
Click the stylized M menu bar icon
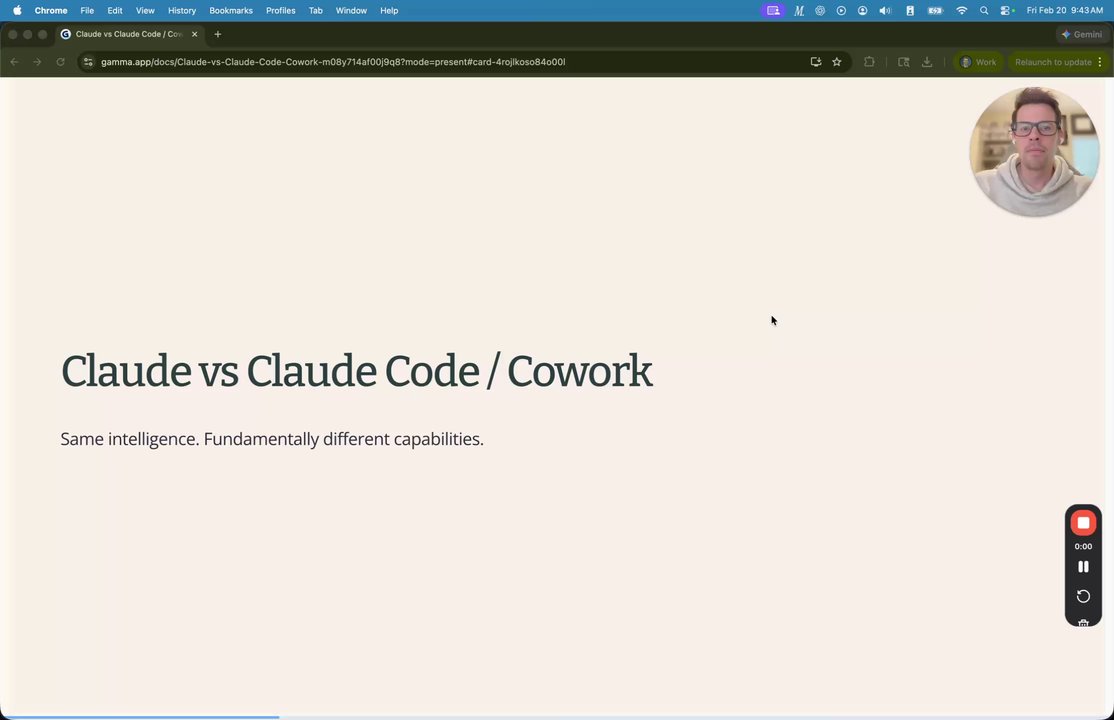pyautogui.click(x=799, y=11)
